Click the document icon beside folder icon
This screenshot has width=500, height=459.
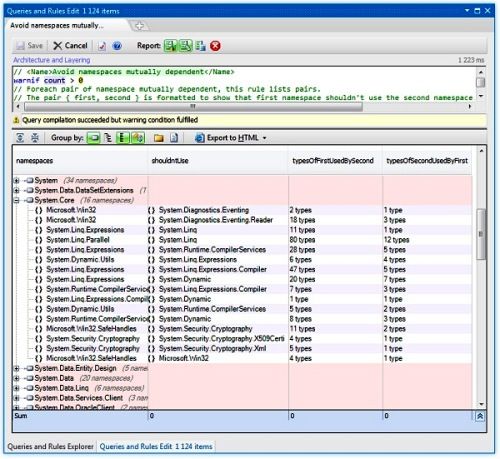tap(174, 138)
